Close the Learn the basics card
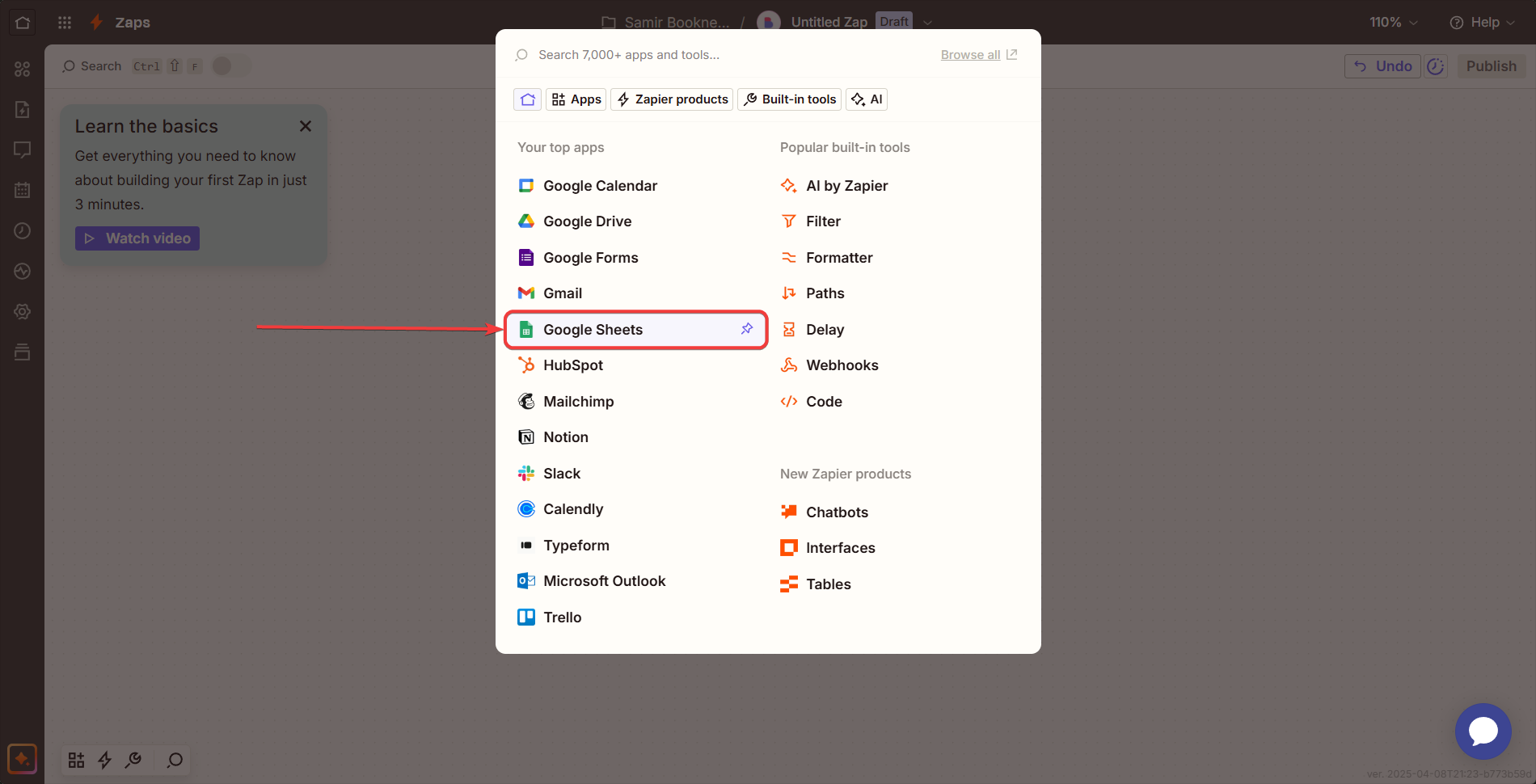The height and width of the screenshot is (784, 1536). pyautogui.click(x=306, y=126)
